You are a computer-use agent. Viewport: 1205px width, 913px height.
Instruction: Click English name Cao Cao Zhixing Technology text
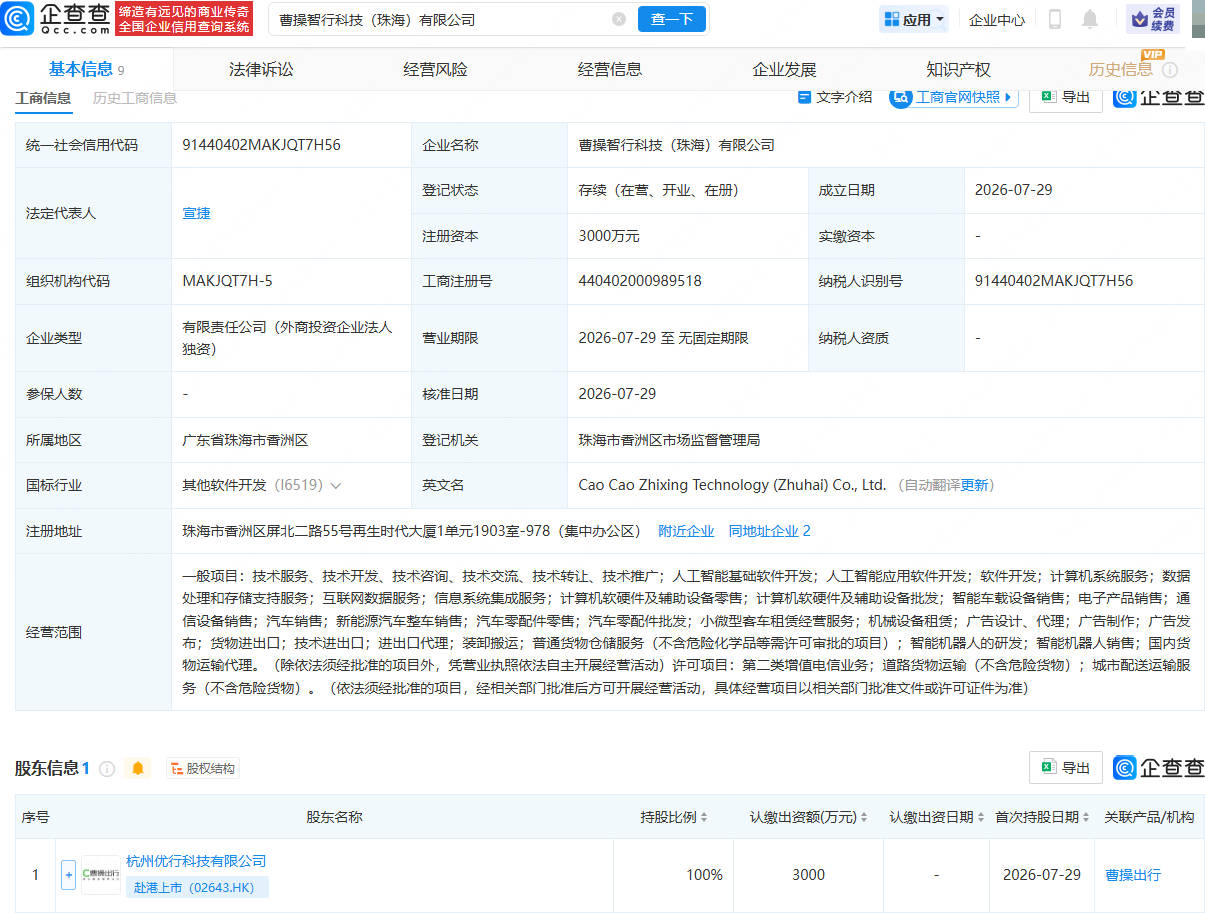(x=732, y=485)
